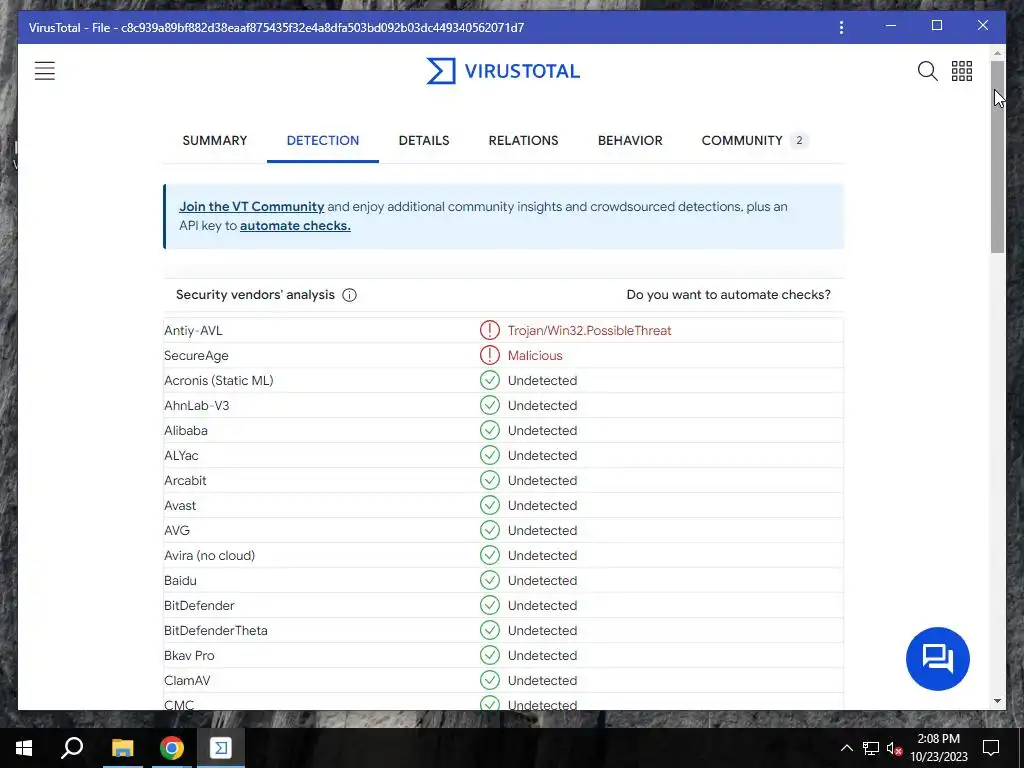
Task: Click the check icon in Alibaba row
Action: tap(489, 430)
